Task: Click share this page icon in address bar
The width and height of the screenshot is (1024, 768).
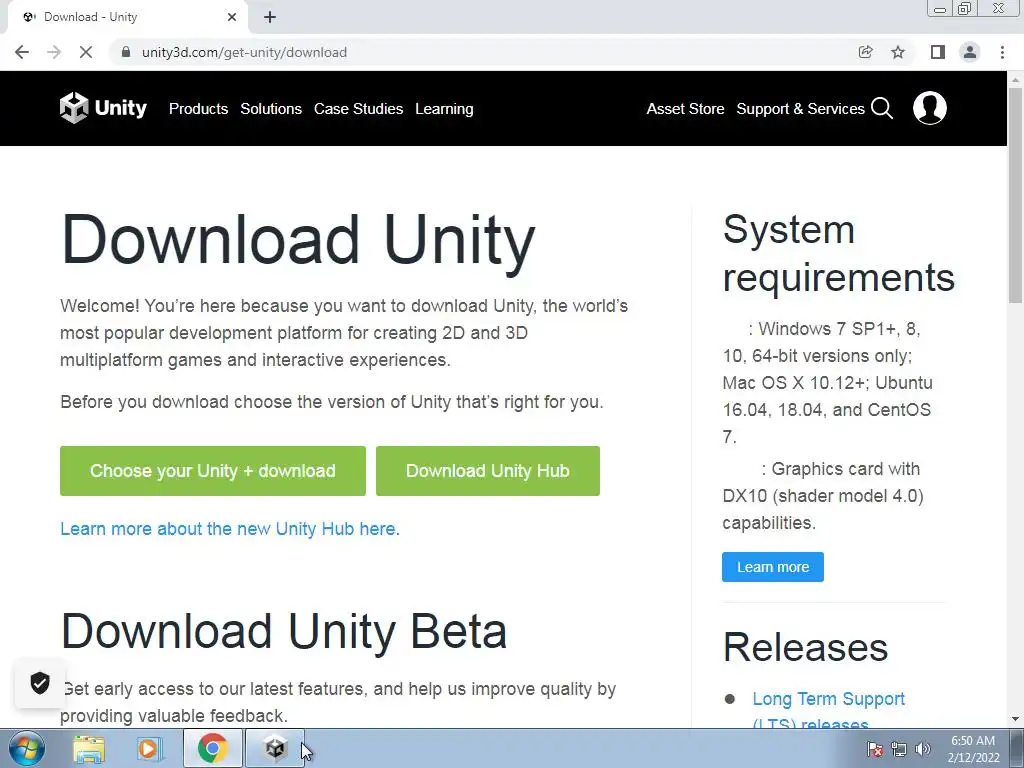Action: [x=865, y=52]
